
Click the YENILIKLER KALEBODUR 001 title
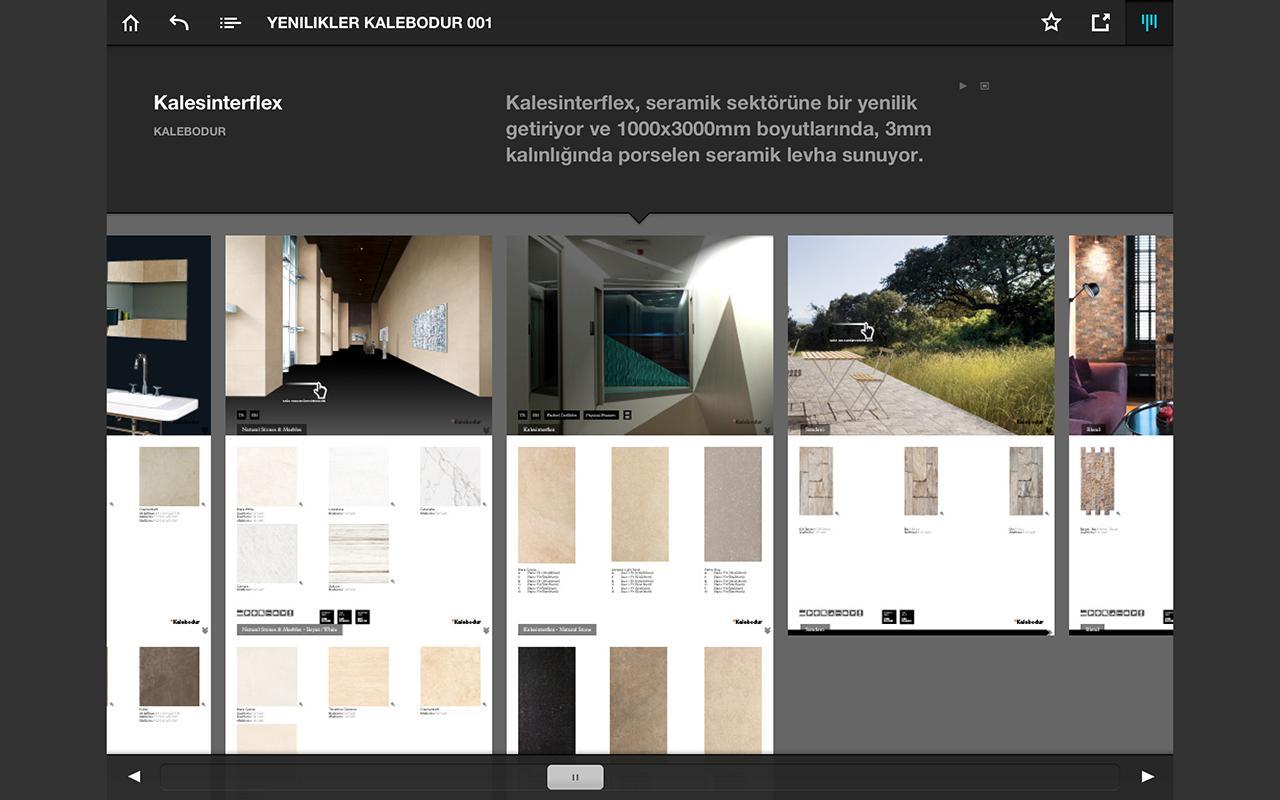tap(380, 22)
